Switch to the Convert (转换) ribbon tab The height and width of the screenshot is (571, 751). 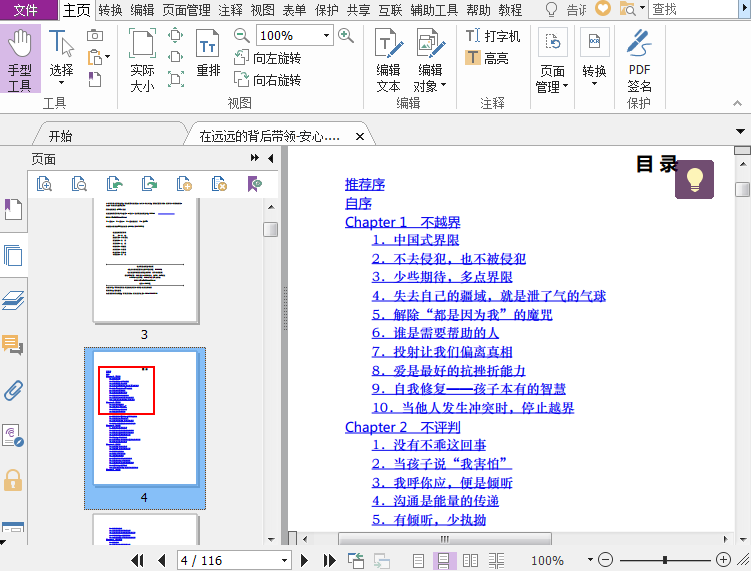[x=111, y=10]
